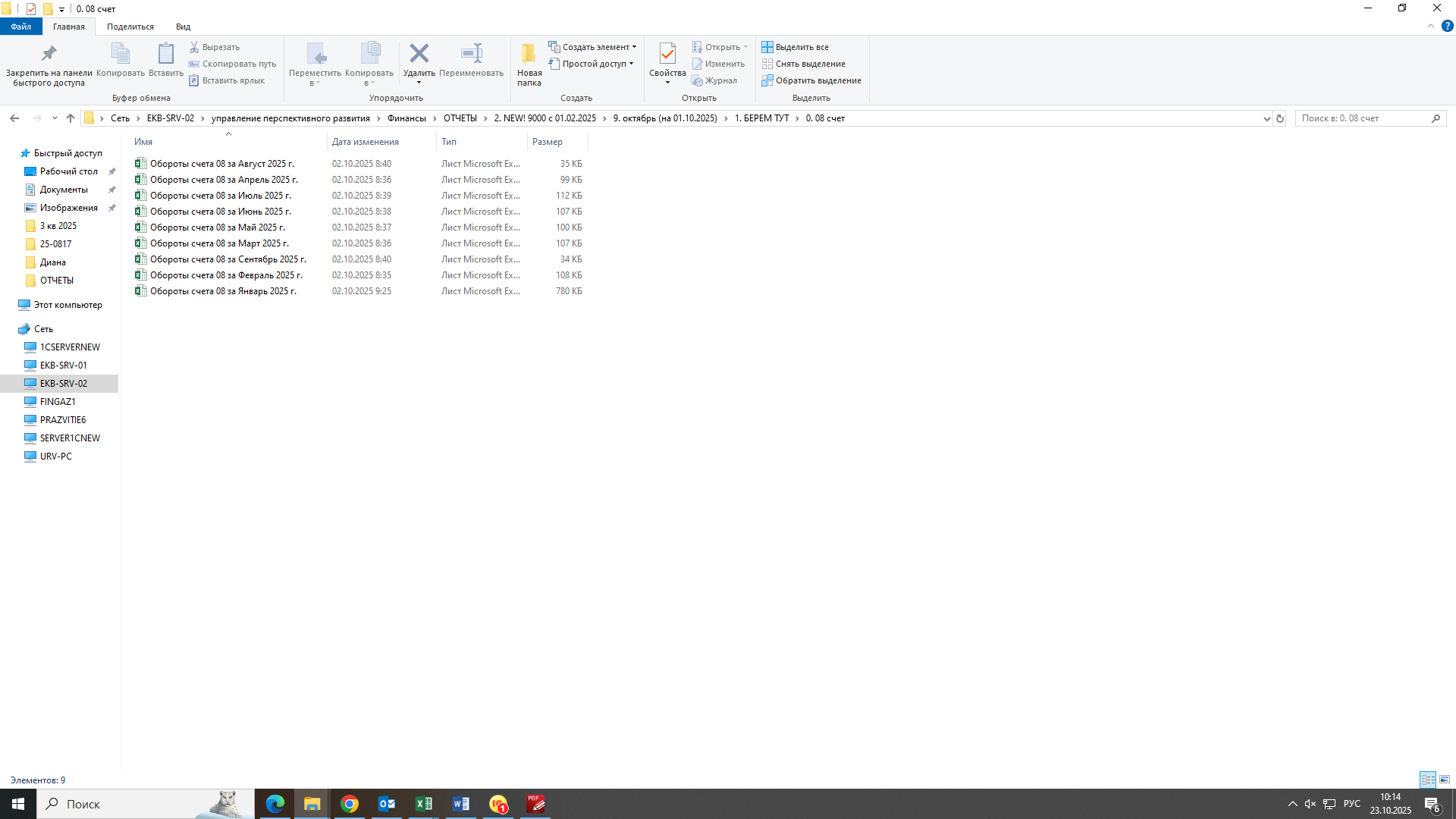1456x819 pixels.
Task: Click Invert selection (Обратить выделение)
Action: (x=811, y=80)
